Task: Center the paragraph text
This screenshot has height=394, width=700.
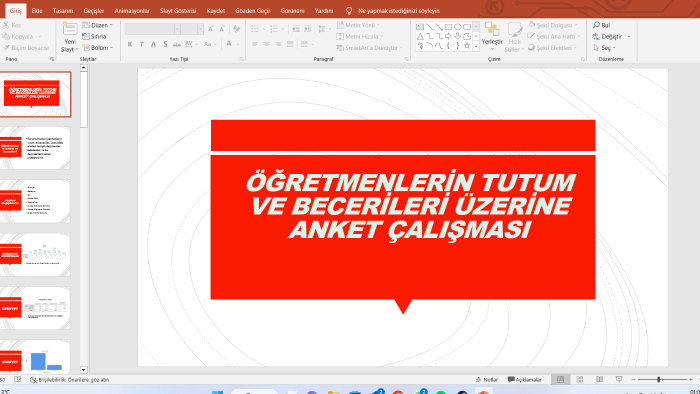Action: 267,44
